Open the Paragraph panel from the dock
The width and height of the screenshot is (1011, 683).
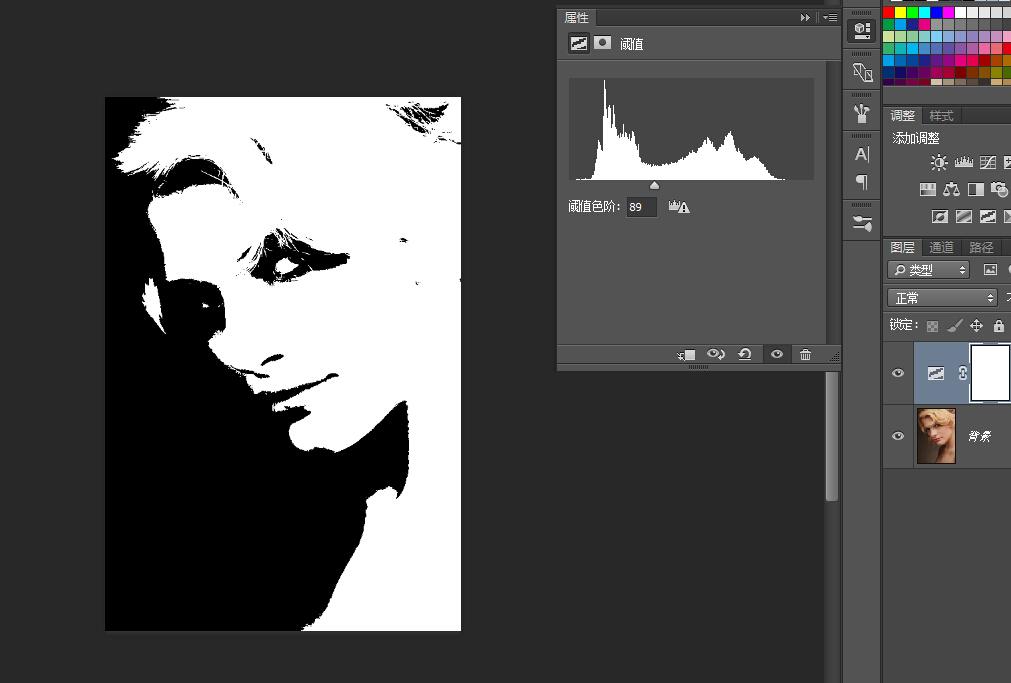pos(861,183)
